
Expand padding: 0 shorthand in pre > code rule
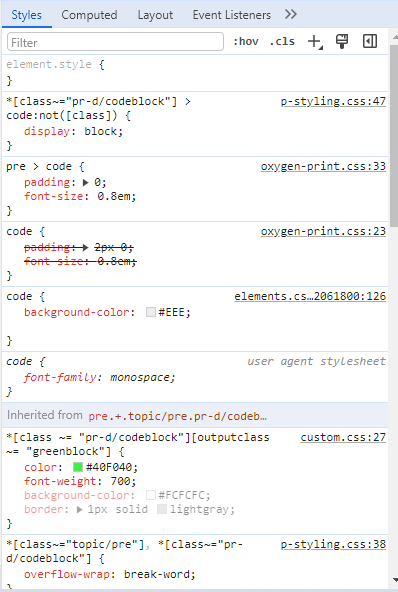tap(85, 183)
